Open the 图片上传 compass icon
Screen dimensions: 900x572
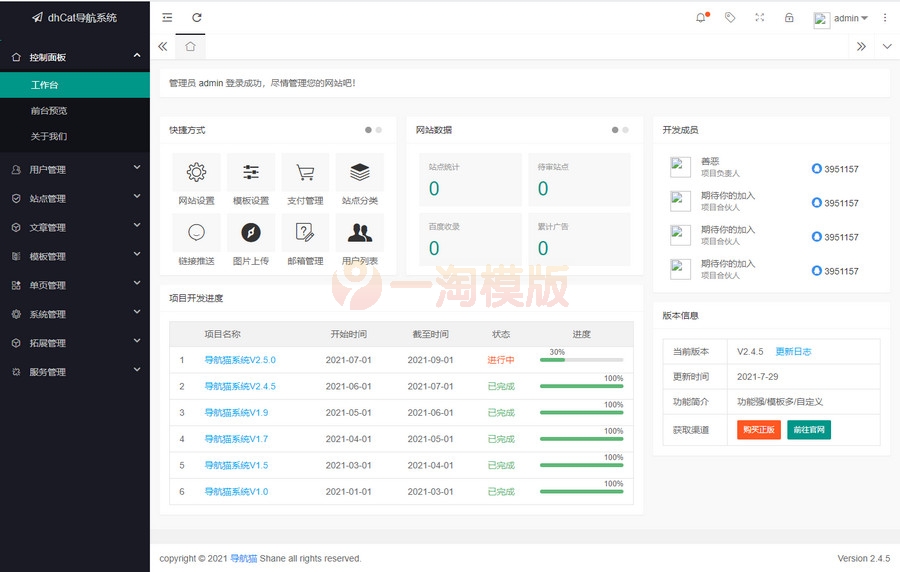251,233
